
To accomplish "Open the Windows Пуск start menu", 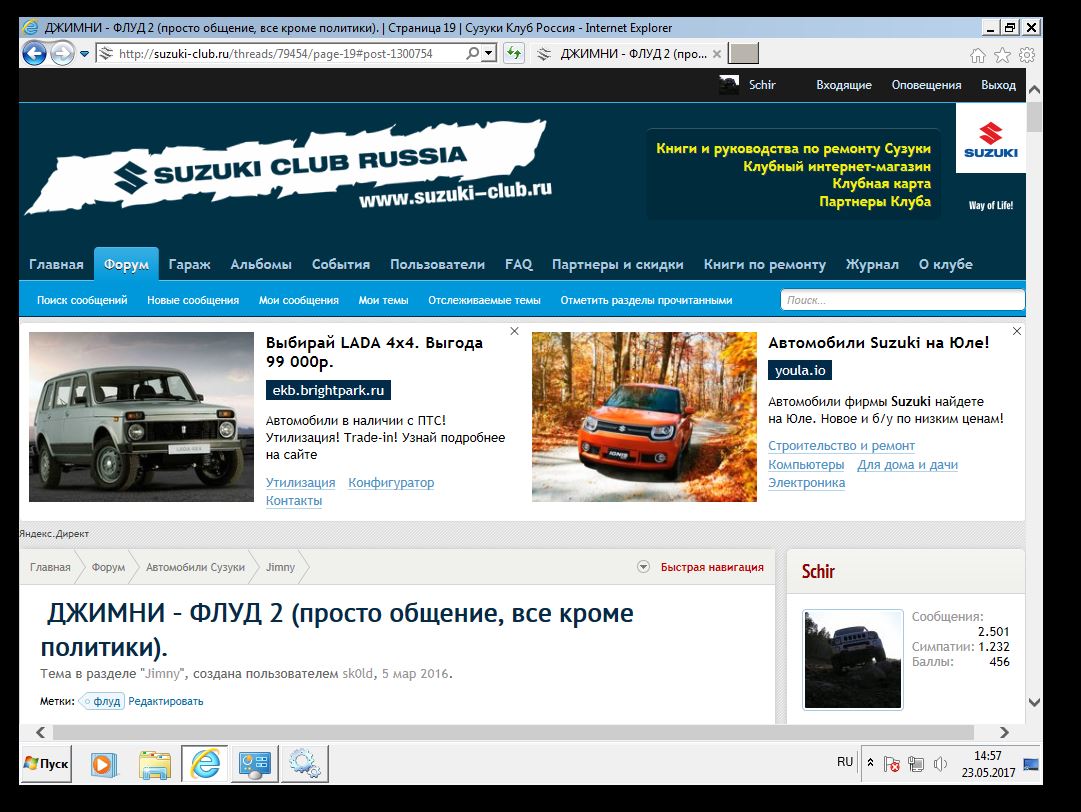I will pyautogui.click(x=46, y=764).
